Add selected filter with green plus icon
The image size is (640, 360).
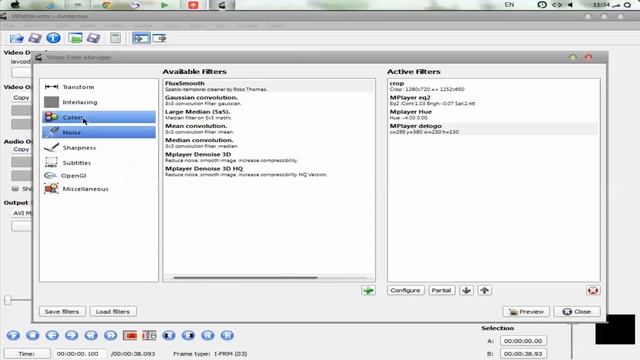coord(368,290)
